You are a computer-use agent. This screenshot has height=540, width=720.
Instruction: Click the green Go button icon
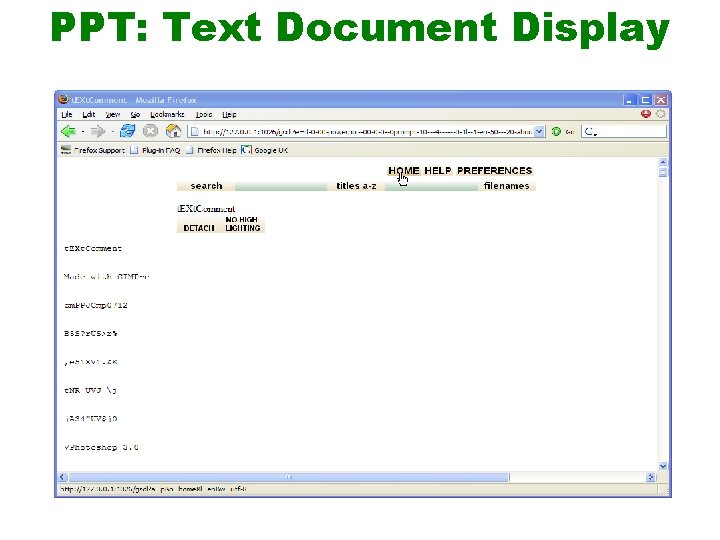click(556, 132)
